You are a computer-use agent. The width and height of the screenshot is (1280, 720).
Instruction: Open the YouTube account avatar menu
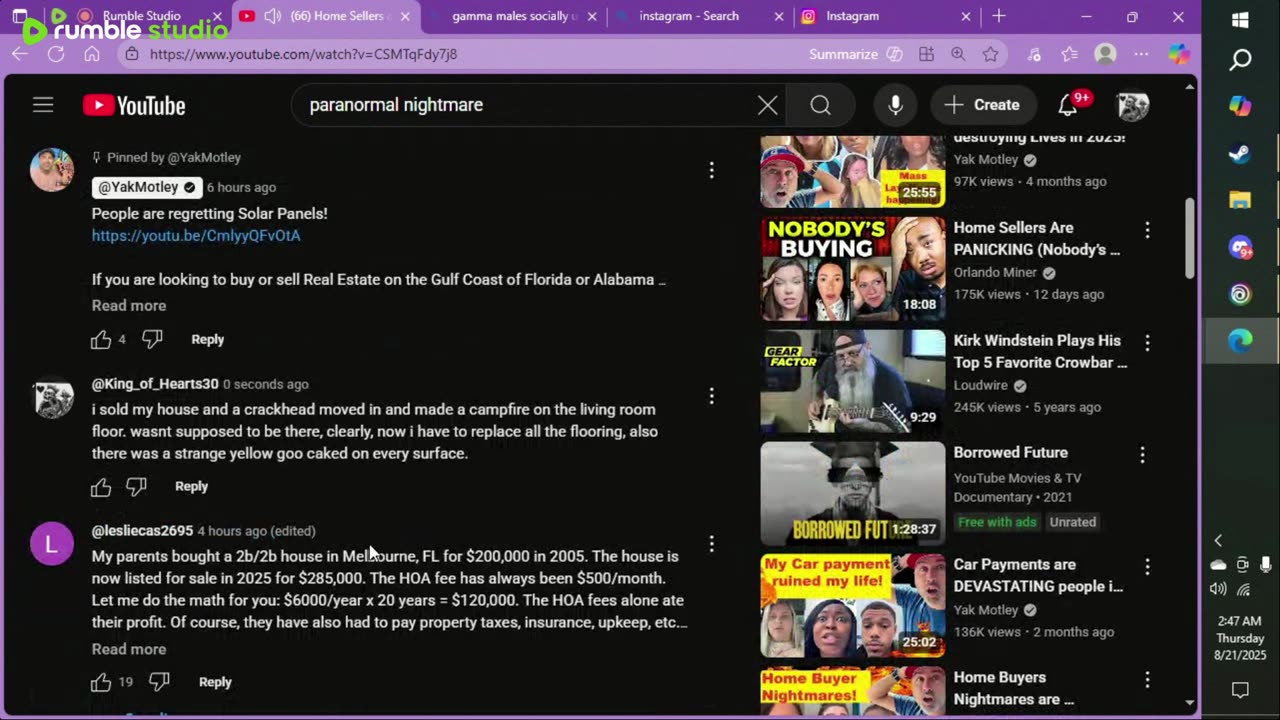click(x=1133, y=105)
